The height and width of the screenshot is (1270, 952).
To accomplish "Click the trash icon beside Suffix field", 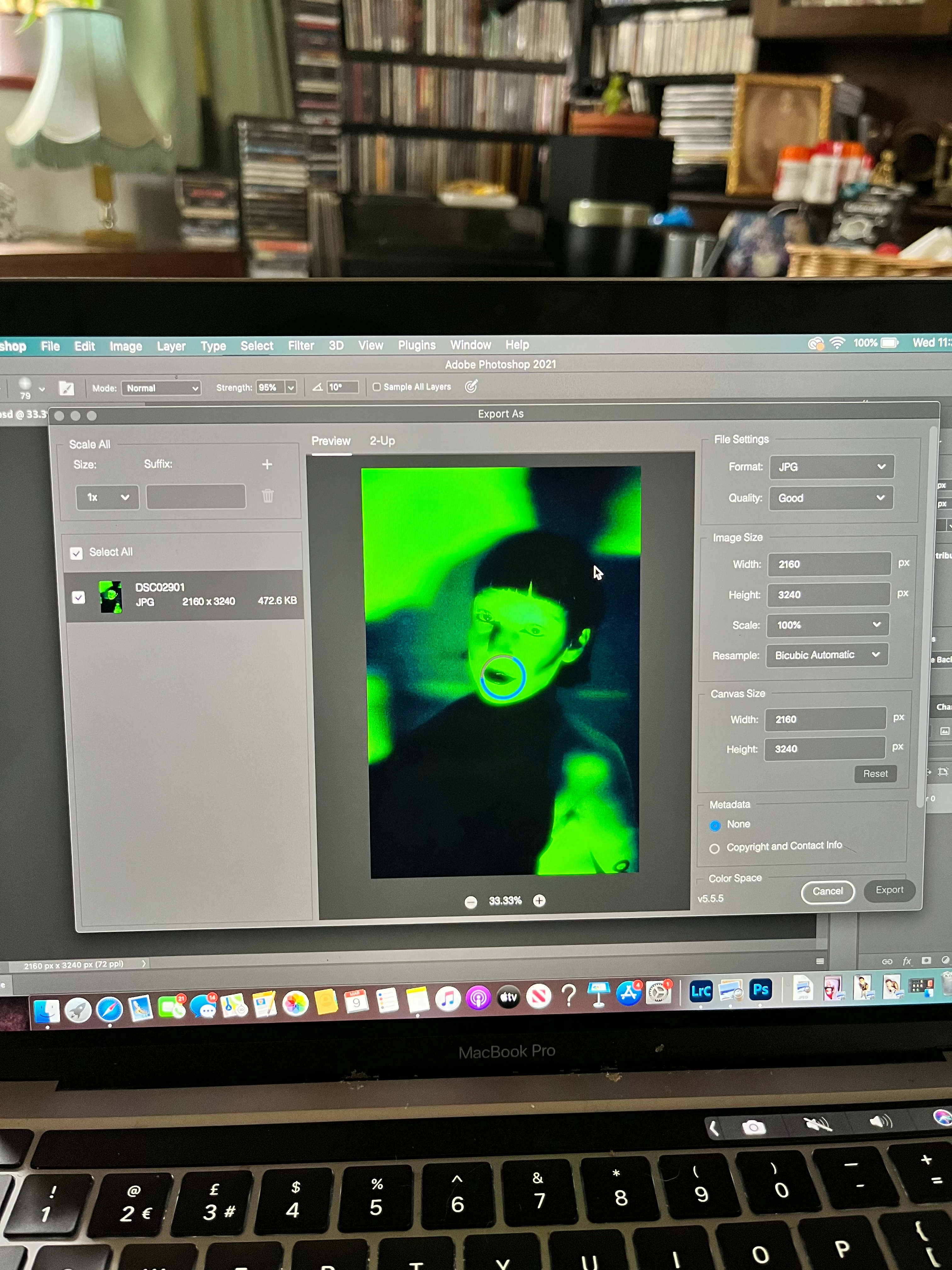I will tap(267, 496).
